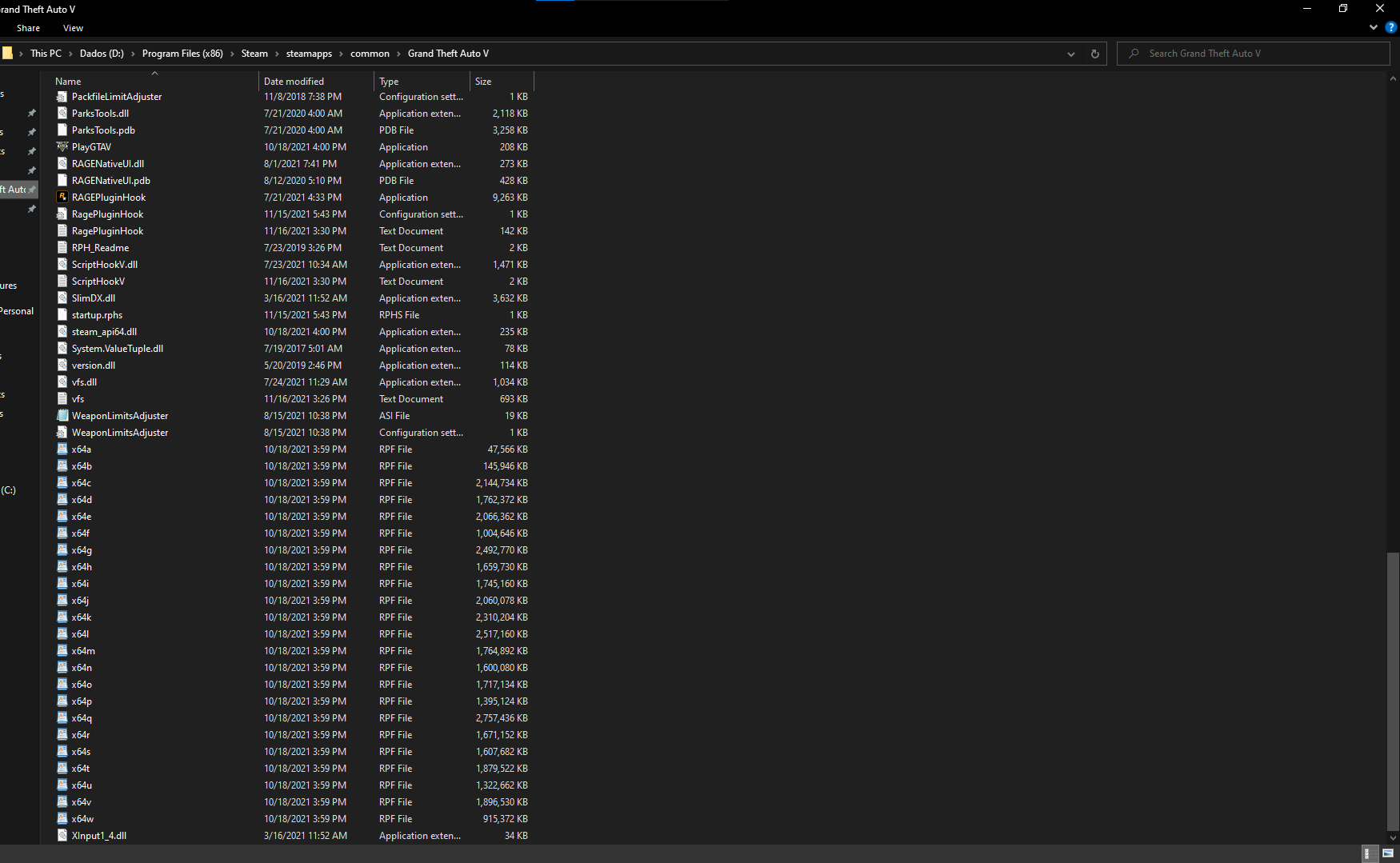Click the 2,757,436 KB size value

coord(502,718)
